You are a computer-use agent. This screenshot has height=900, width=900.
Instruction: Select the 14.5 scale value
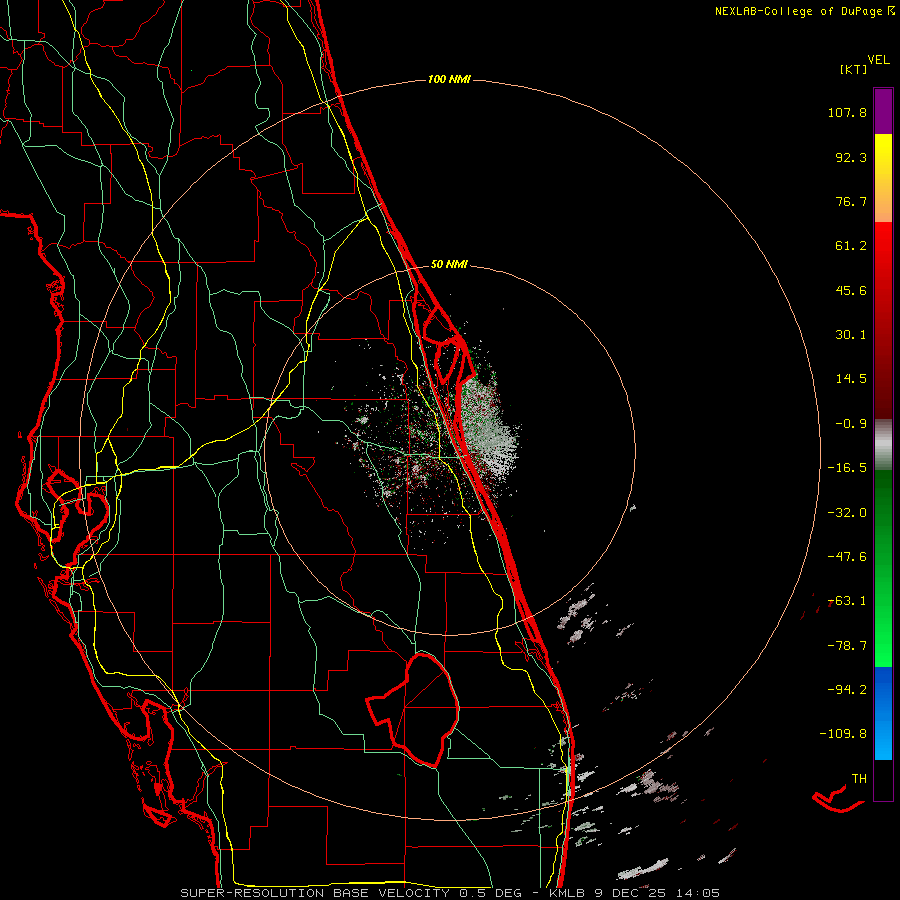[851, 379]
